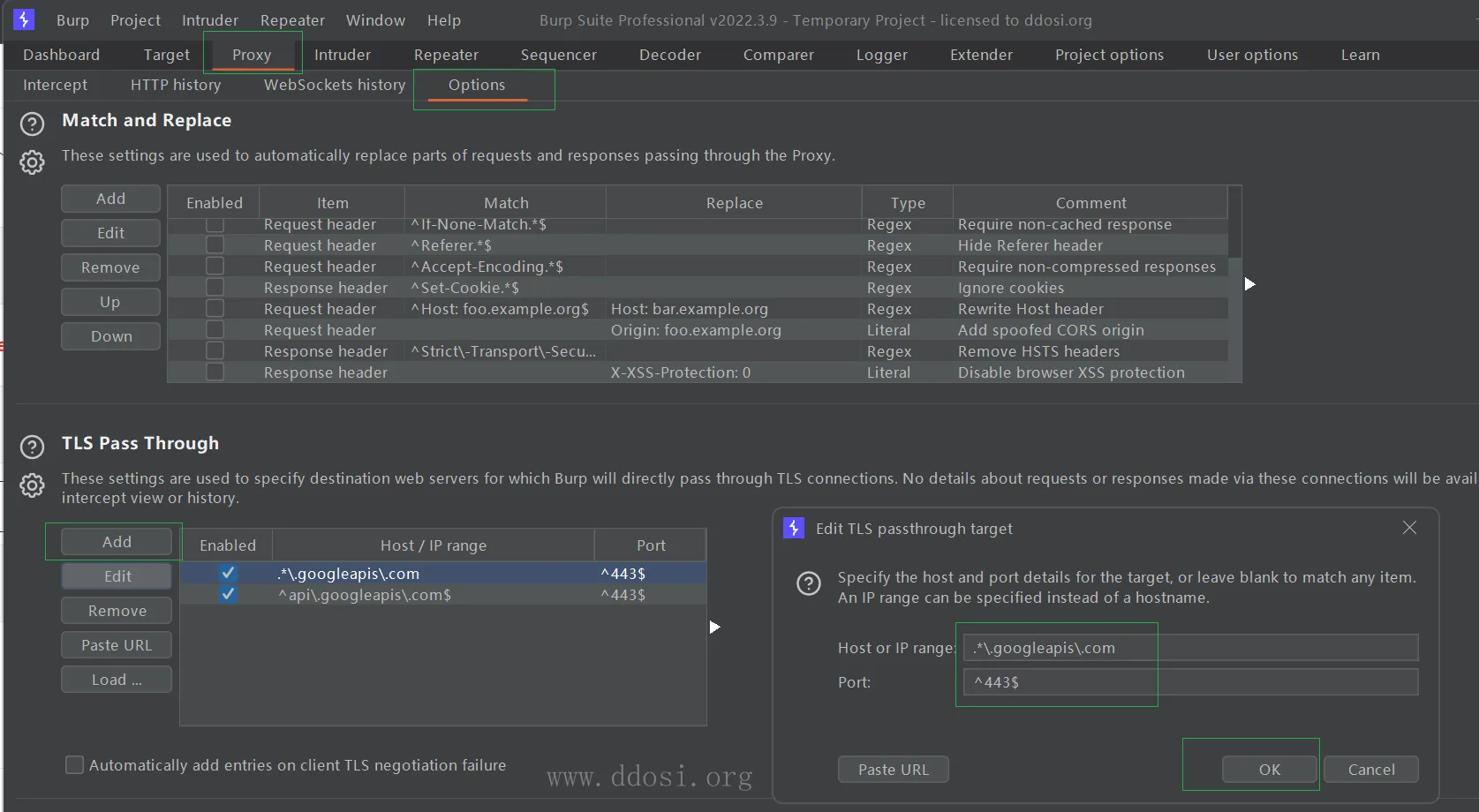The image size is (1479, 812).
Task: Enable the X-XSS-Protection rule checkbox
Action: coord(215,372)
